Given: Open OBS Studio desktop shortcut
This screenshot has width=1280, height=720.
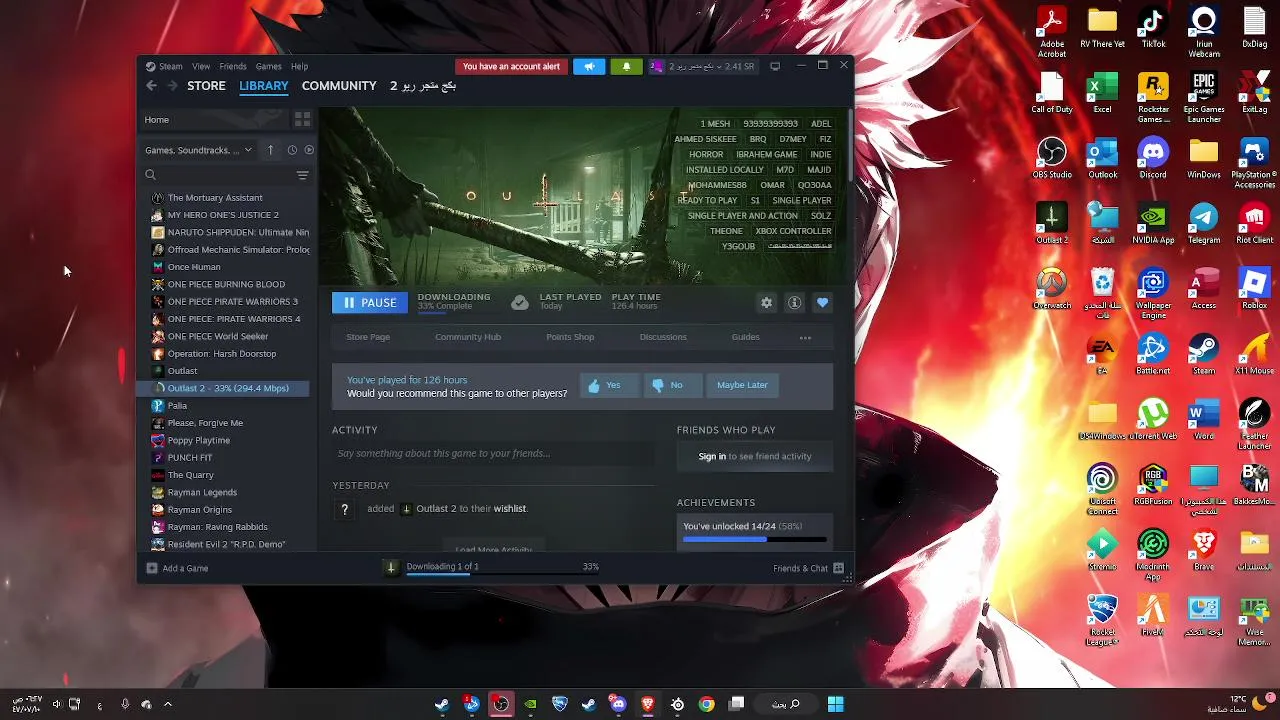Looking at the screenshot, I should tap(1052, 158).
